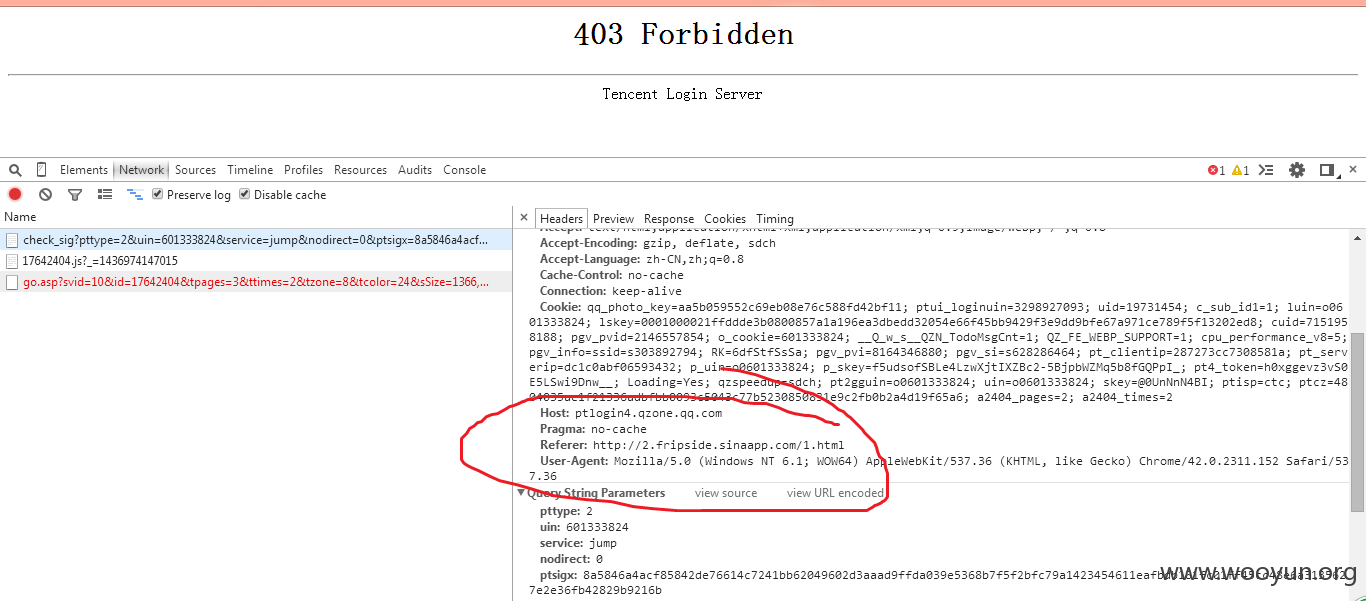Click the Cache-Control header line
Image resolution: width=1366 pixels, height=601 pixels.
tap(611, 275)
